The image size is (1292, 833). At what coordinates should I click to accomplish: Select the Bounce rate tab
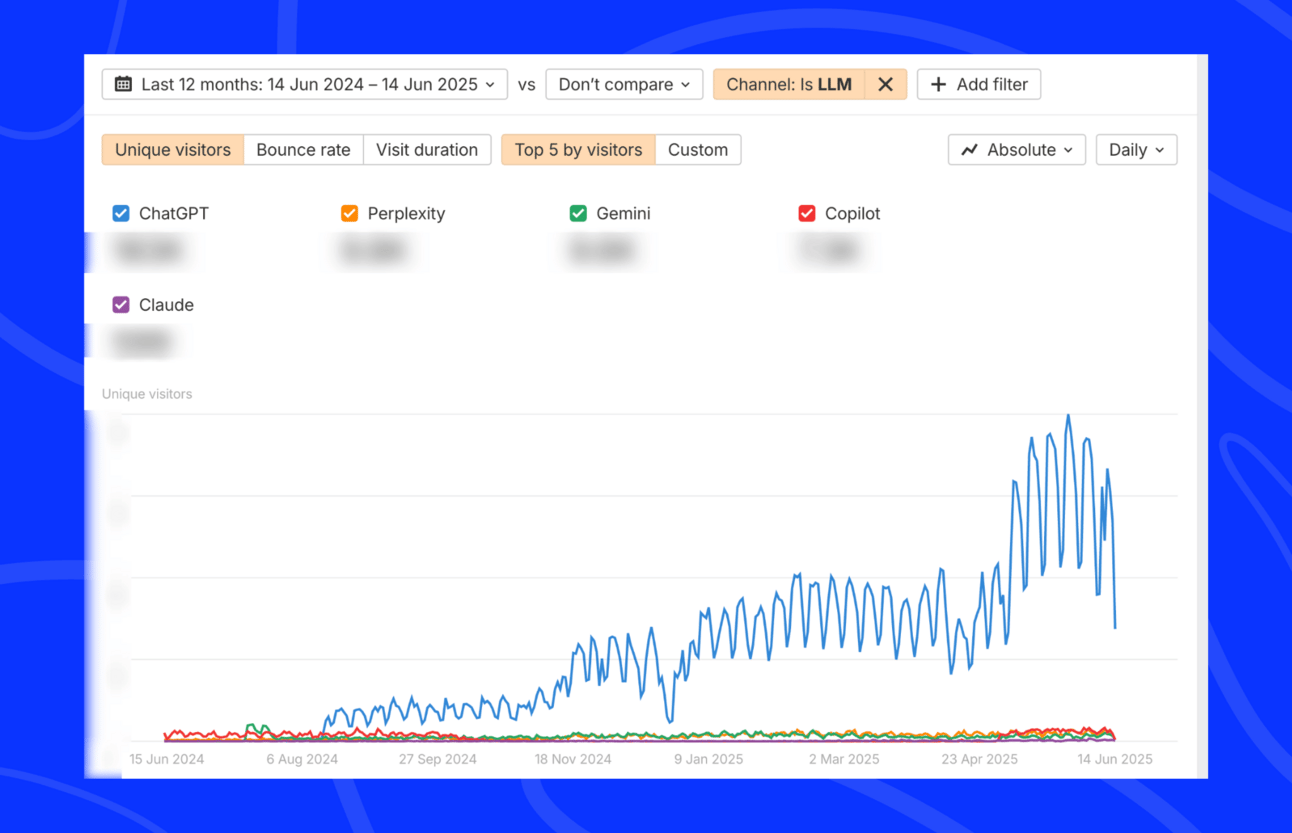tap(303, 150)
